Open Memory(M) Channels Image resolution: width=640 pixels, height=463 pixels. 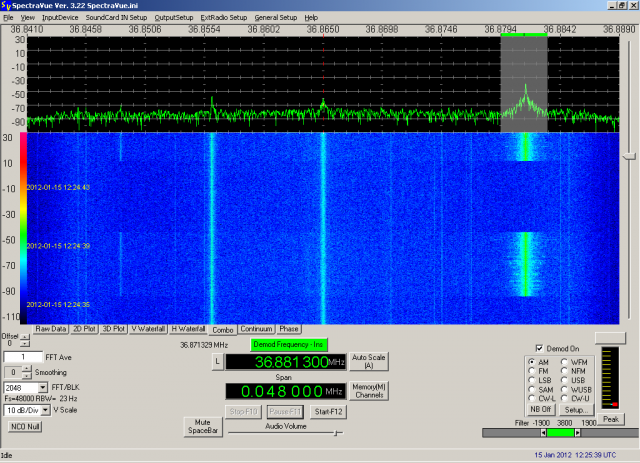tap(369, 390)
